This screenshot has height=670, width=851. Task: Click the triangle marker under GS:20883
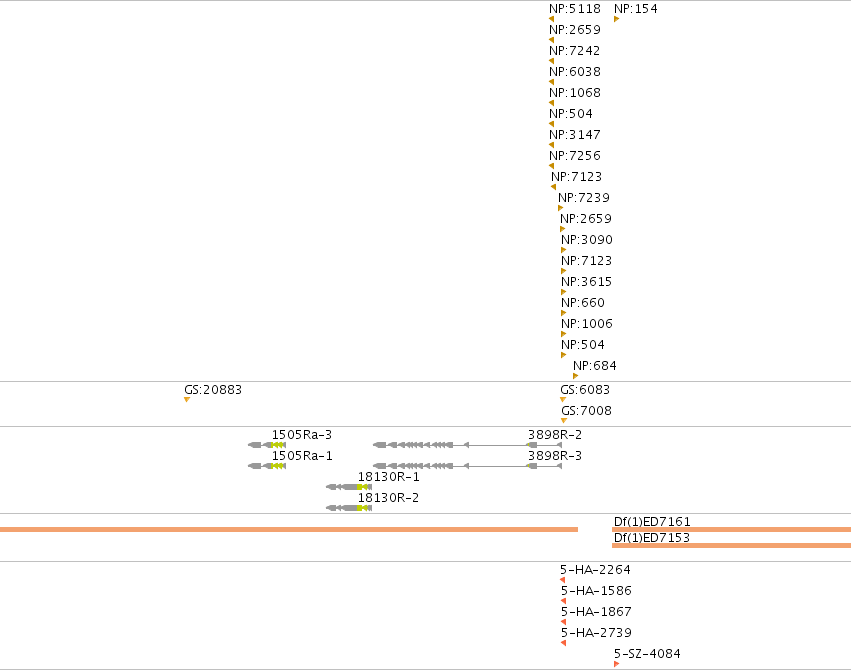tap(187, 400)
